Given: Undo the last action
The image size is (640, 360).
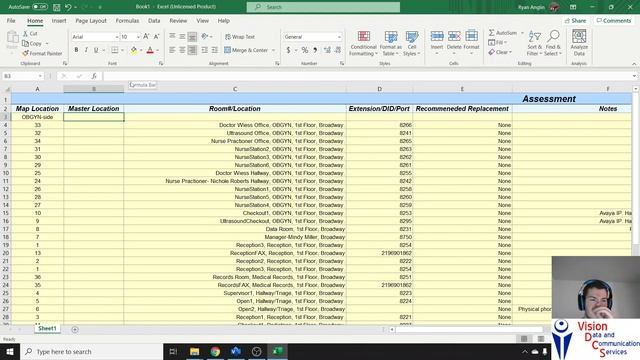Looking at the screenshot, I should point(68,7).
